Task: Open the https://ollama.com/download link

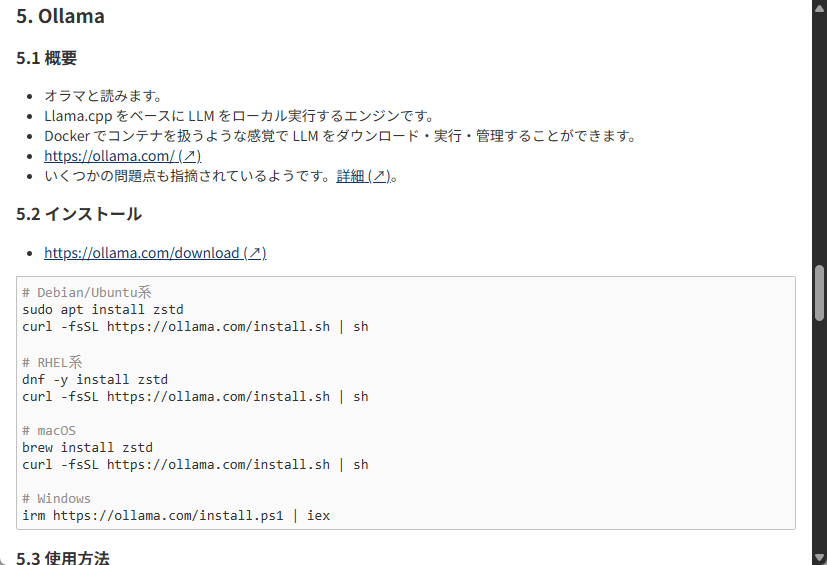Action: pos(142,253)
